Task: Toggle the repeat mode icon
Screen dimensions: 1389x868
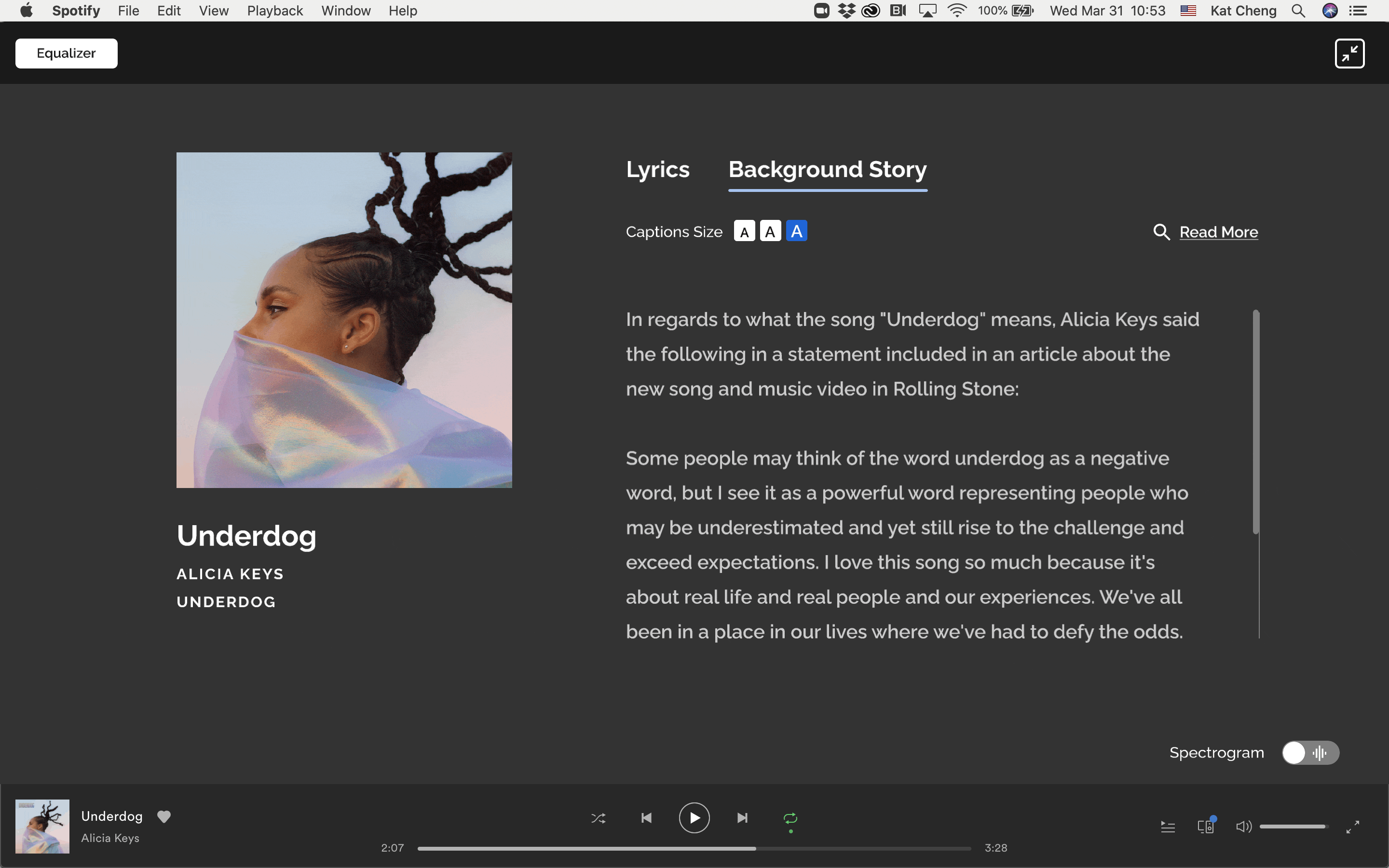Action: coord(790,818)
